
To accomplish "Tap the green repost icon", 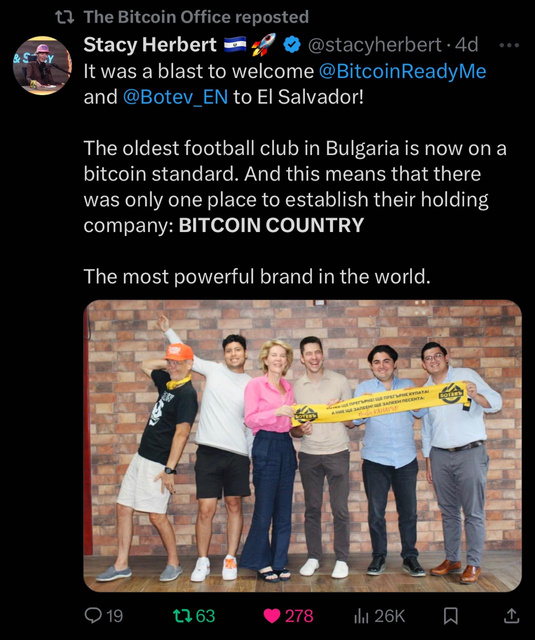I will 181,616.
